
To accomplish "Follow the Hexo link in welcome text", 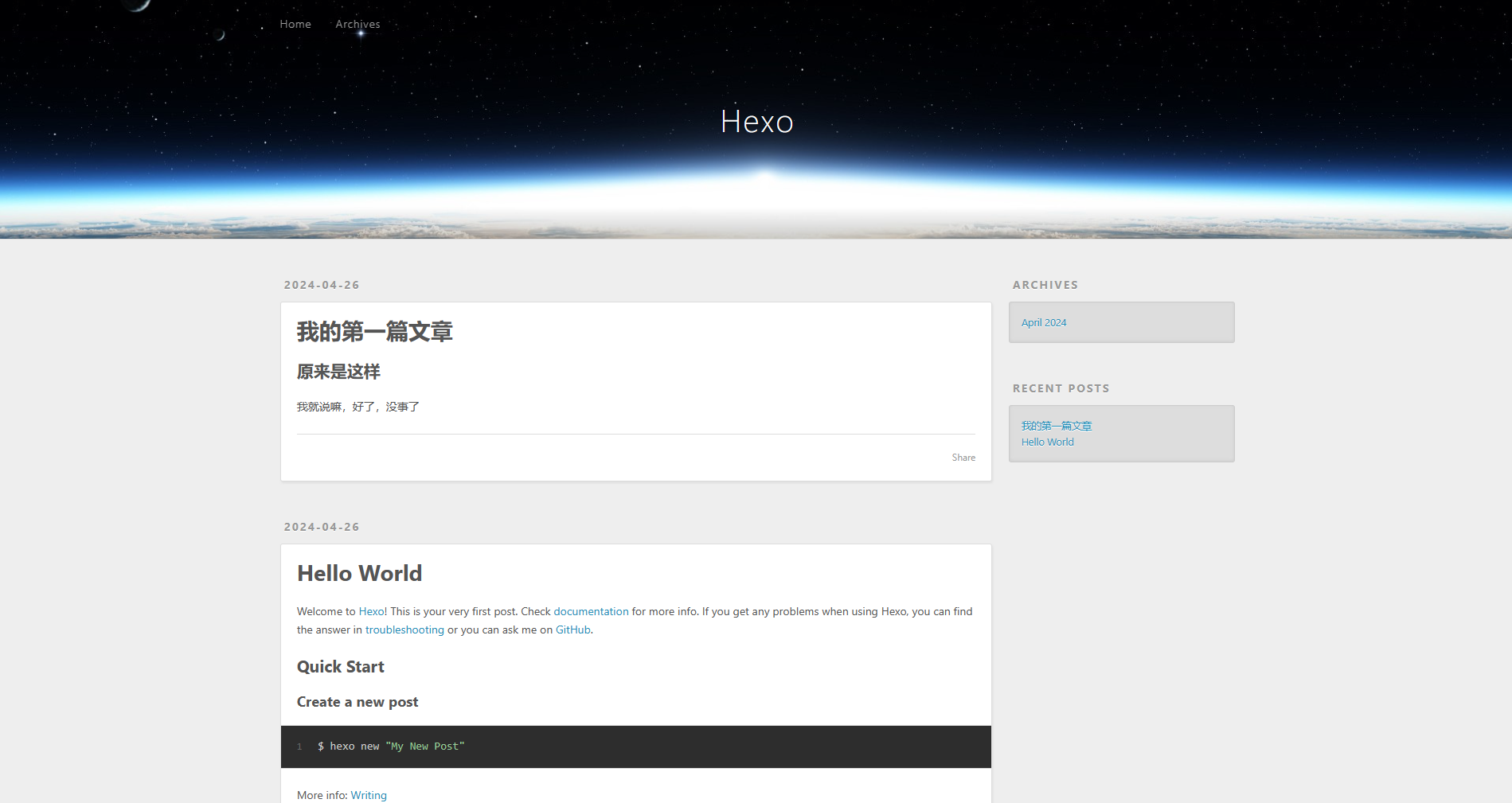I will tap(371, 611).
